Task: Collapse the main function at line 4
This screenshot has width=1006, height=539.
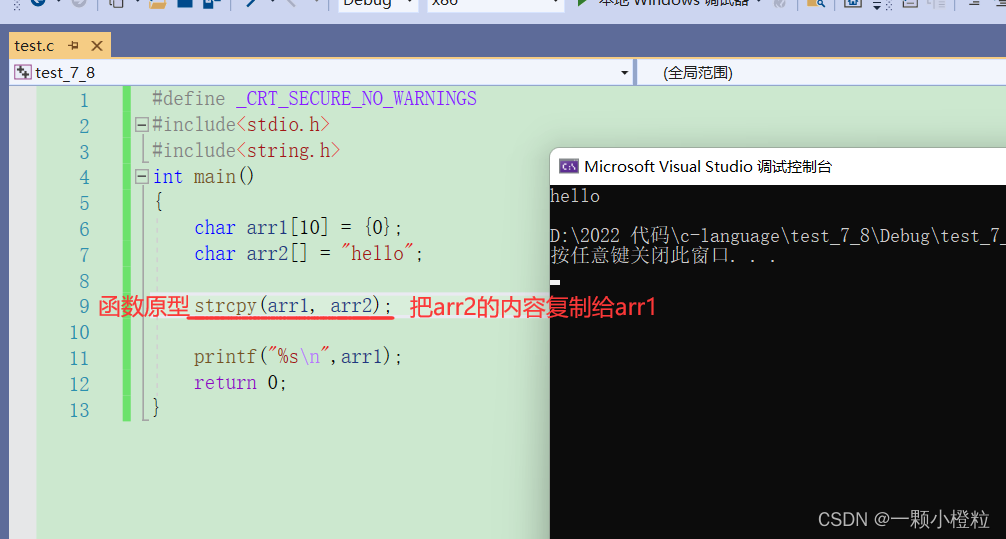Action: tap(142, 177)
